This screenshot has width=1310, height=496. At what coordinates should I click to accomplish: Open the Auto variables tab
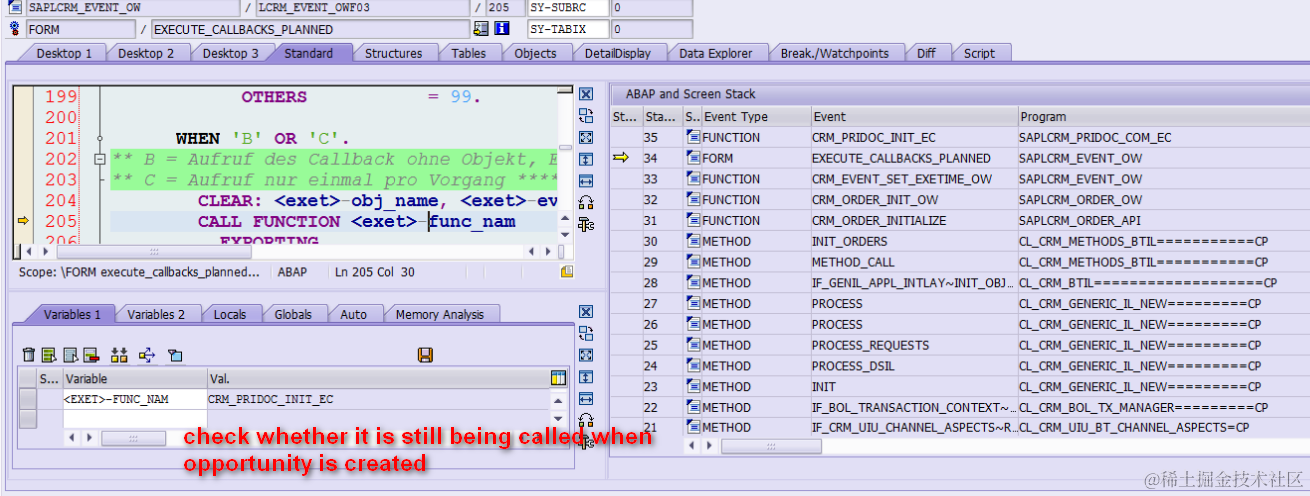[353, 314]
